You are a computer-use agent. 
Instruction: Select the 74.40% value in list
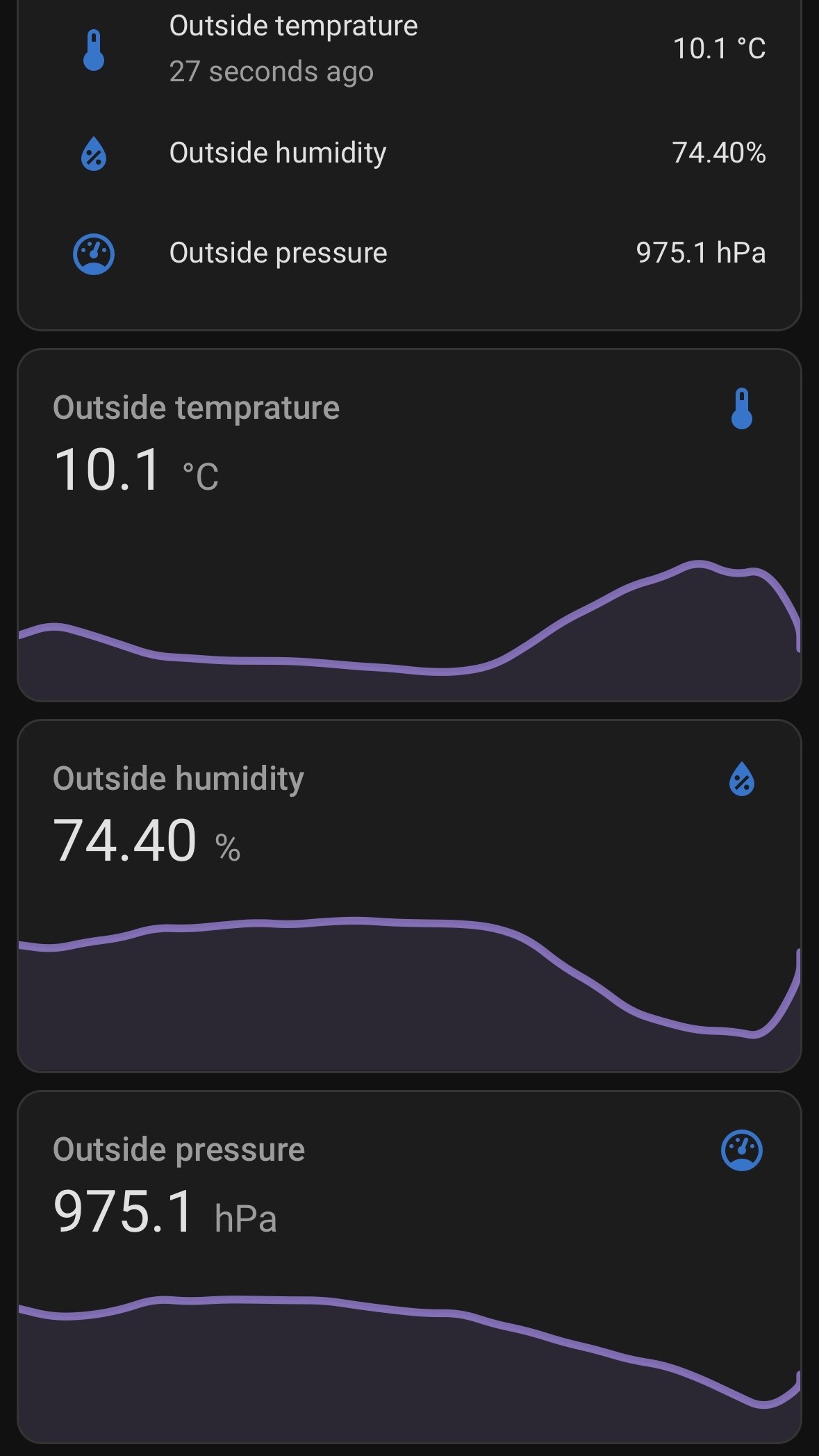point(718,153)
